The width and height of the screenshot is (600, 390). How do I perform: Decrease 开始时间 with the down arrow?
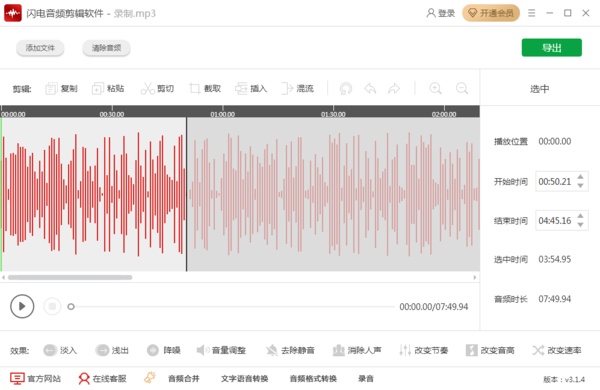[x=580, y=186]
